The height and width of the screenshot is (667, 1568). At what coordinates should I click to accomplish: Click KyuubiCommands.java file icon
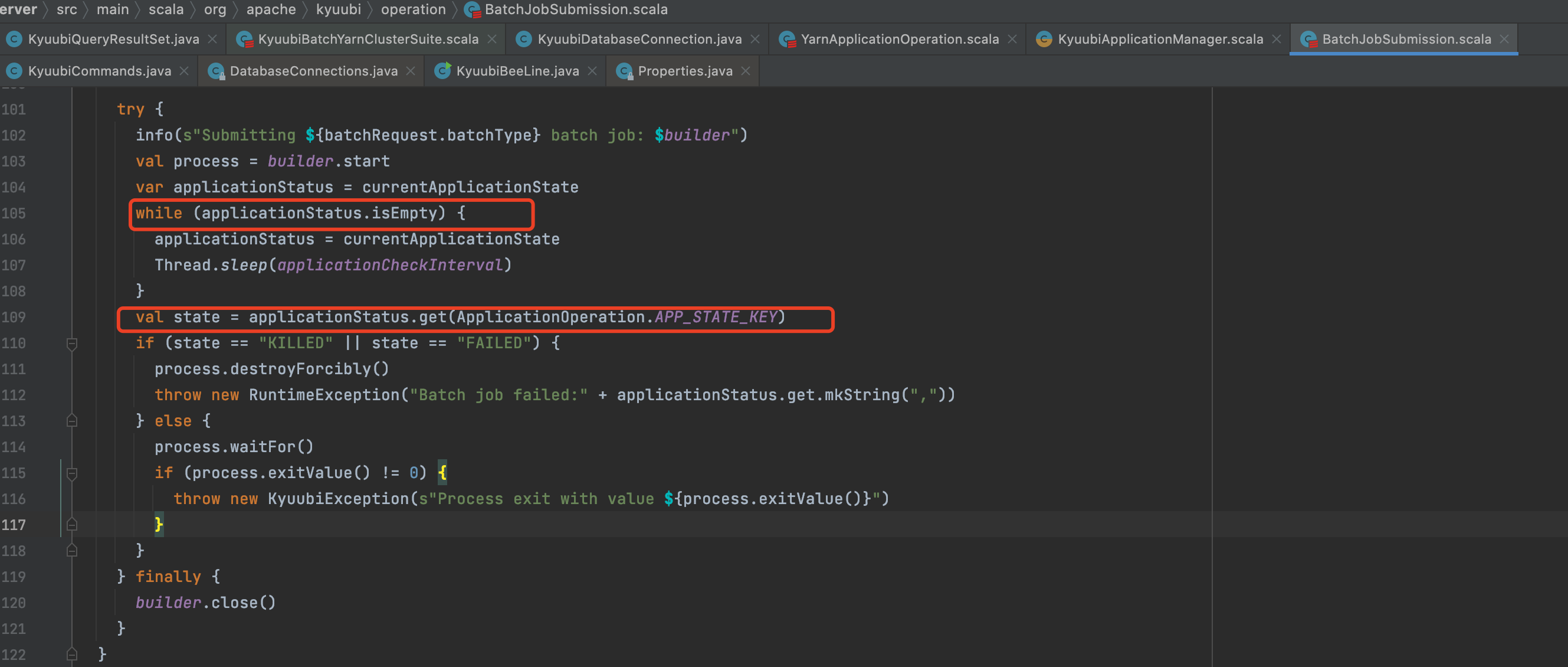coord(14,71)
